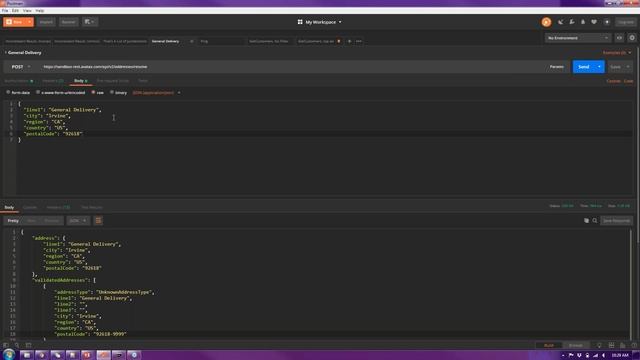The width and height of the screenshot is (640, 360).
Task: Select the x-www-form-urlencoded radio button
Action: click(38, 93)
